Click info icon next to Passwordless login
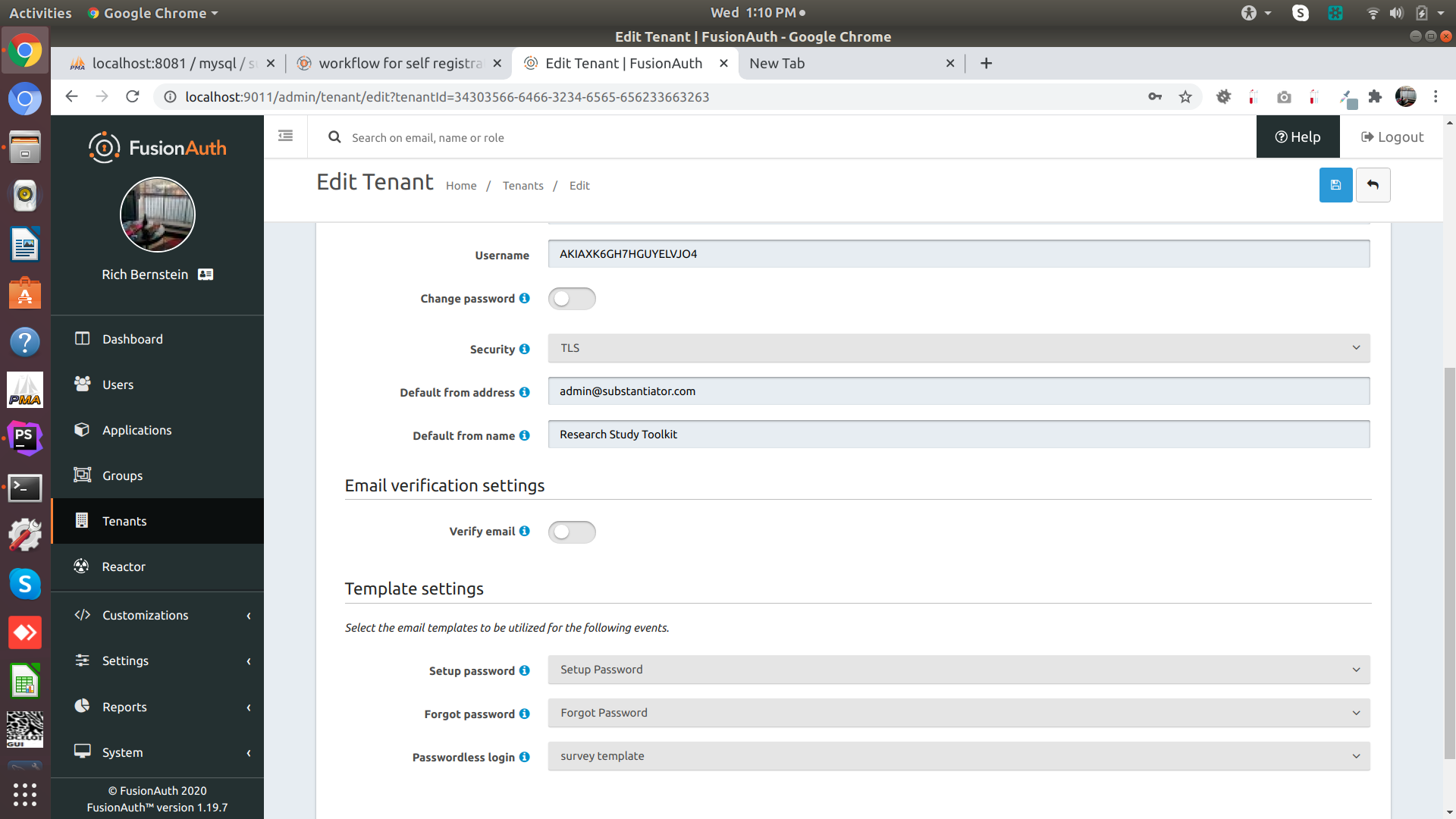 pyautogui.click(x=524, y=757)
